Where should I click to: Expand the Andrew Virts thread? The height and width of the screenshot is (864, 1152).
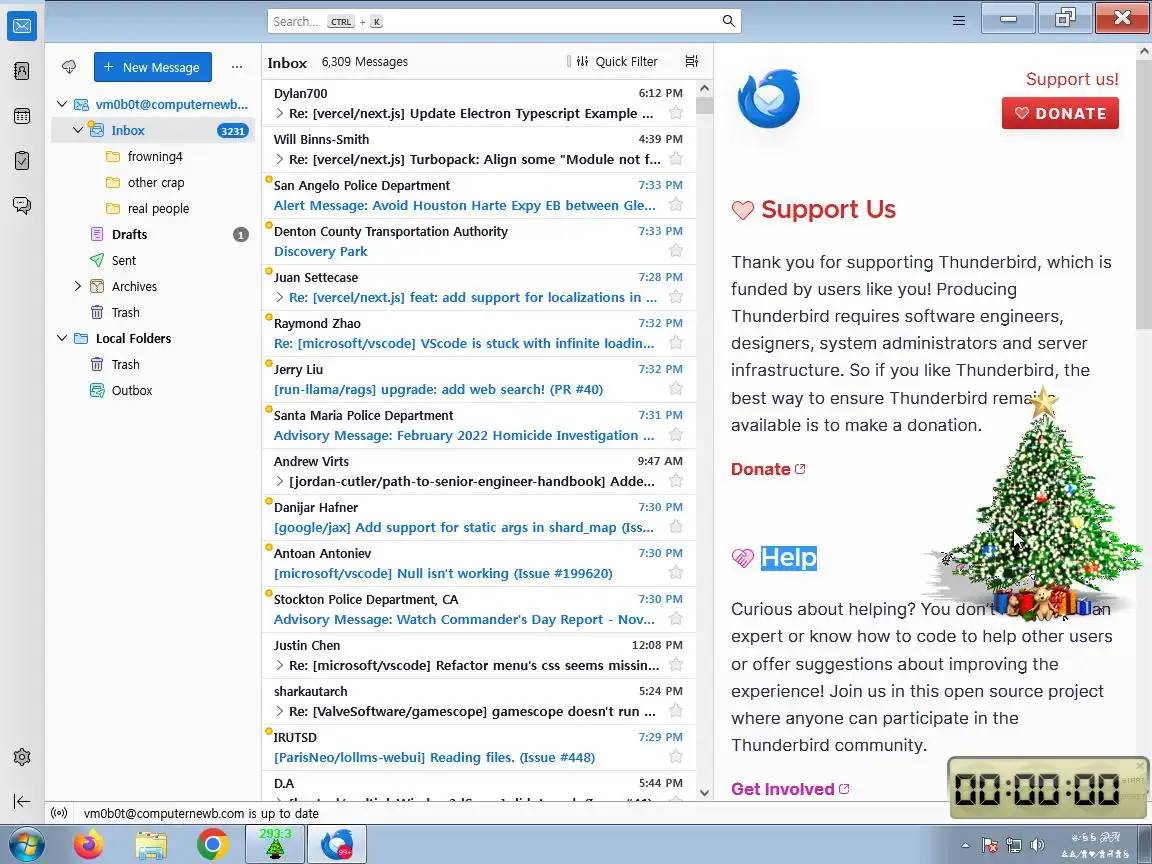pos(280,481)
